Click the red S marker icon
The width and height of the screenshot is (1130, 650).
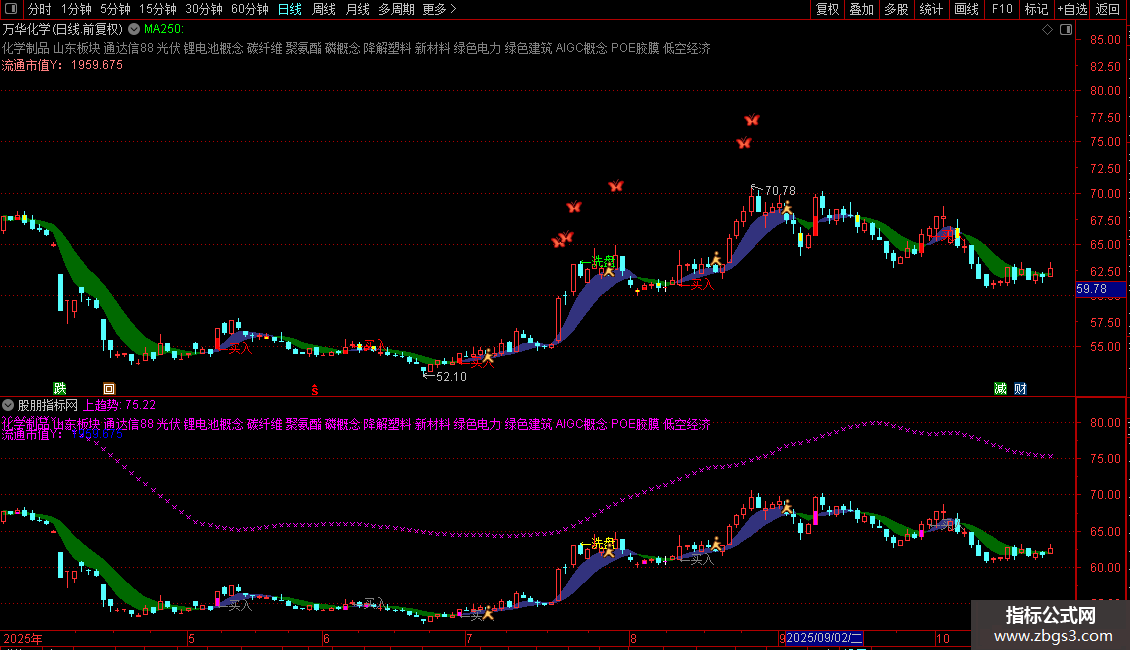315,390
